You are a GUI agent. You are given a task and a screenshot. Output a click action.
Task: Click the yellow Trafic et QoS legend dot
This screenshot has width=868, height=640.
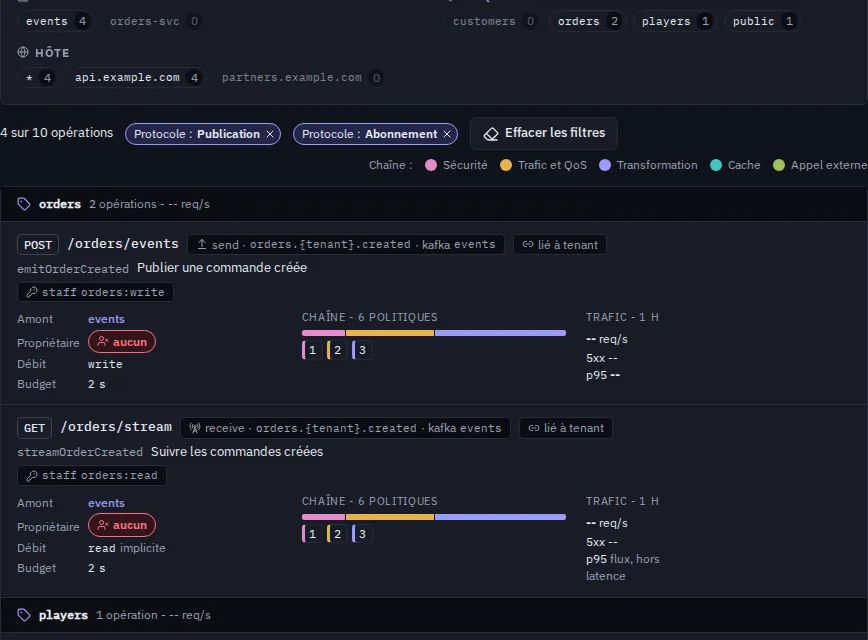point(505,165)
